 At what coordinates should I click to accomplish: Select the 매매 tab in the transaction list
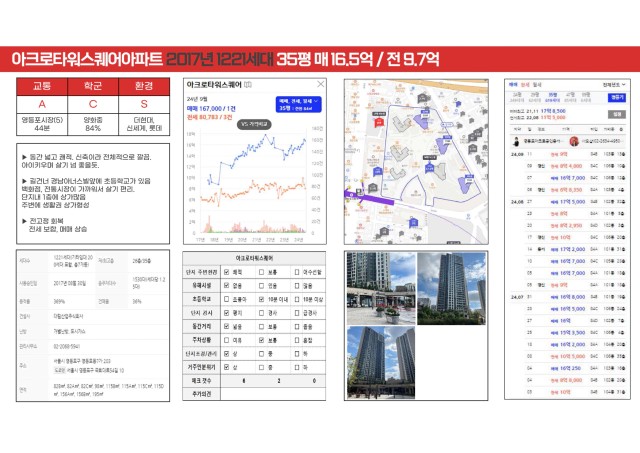513,84
